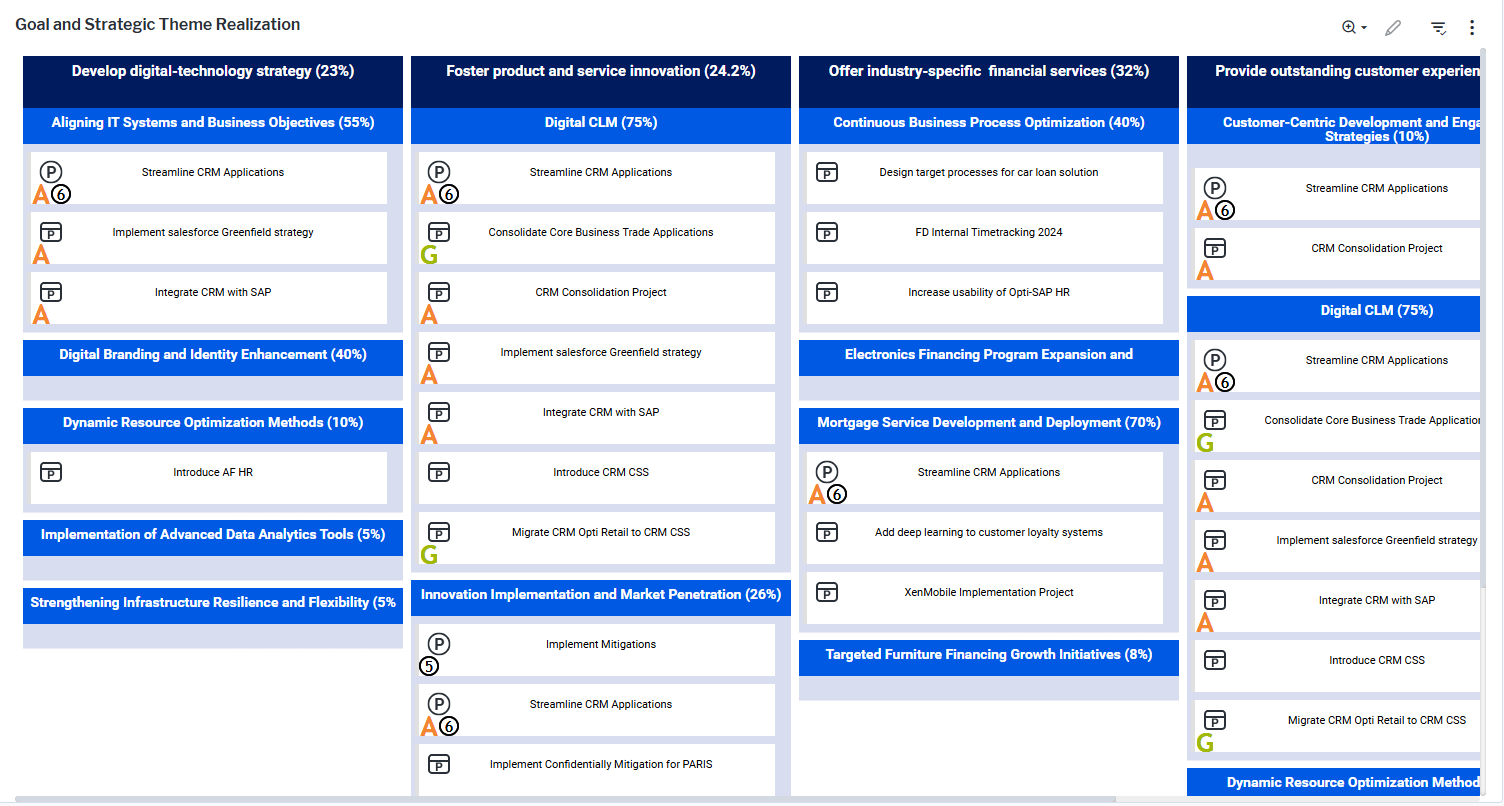The width and height of the screenshot is (1504, 806).
Task: Click project icon beside FD Internal Timetracking 2024
Action: tap(827, 232)
